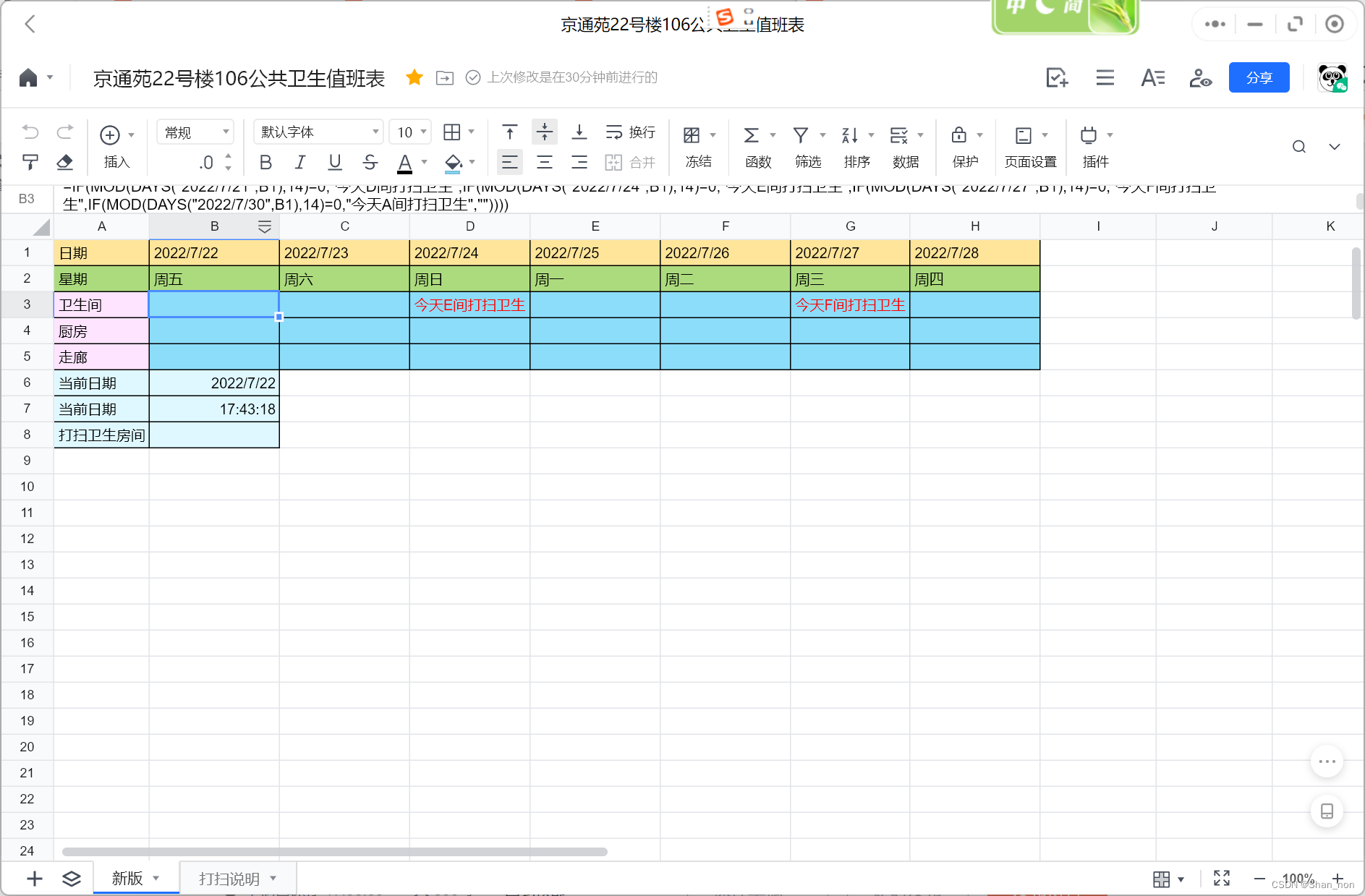Open column B header filter menu
Viewport: 1365px width, 896px height.
click(265, 226)
